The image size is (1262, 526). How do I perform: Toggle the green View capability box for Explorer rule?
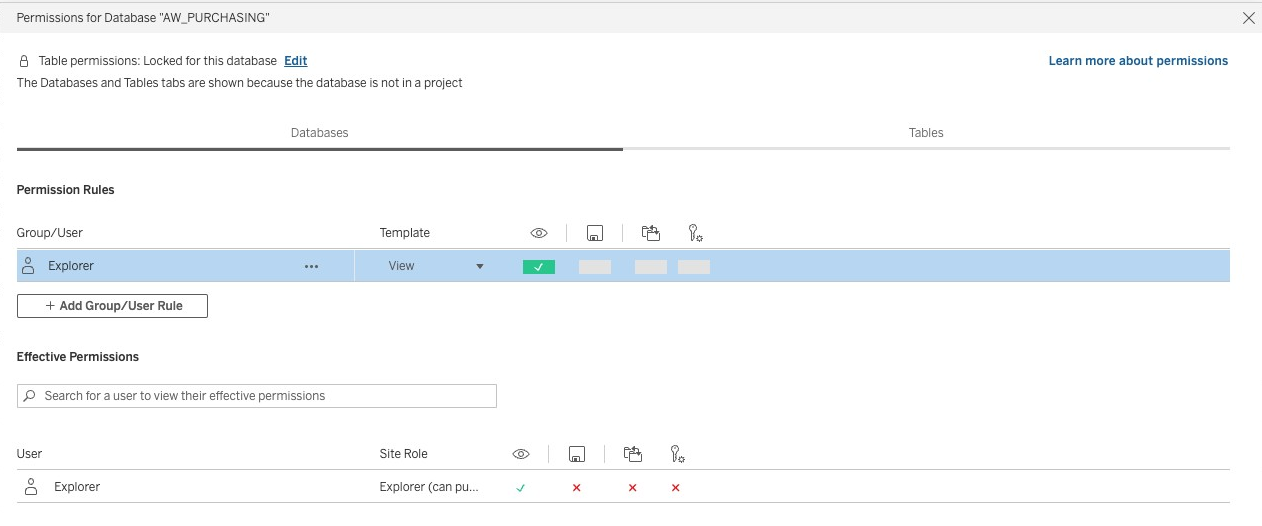[x=539, y=267]
